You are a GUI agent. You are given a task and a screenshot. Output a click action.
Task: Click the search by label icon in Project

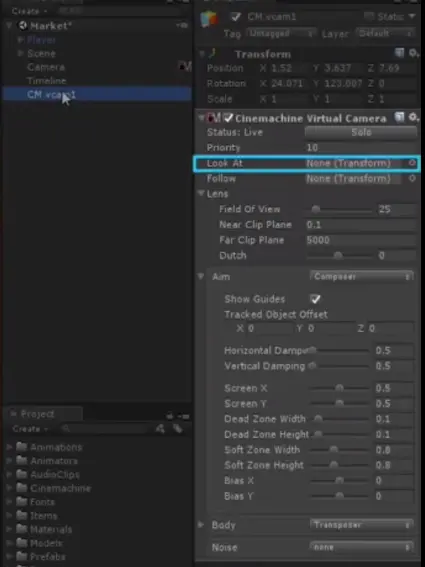[177, 429]
